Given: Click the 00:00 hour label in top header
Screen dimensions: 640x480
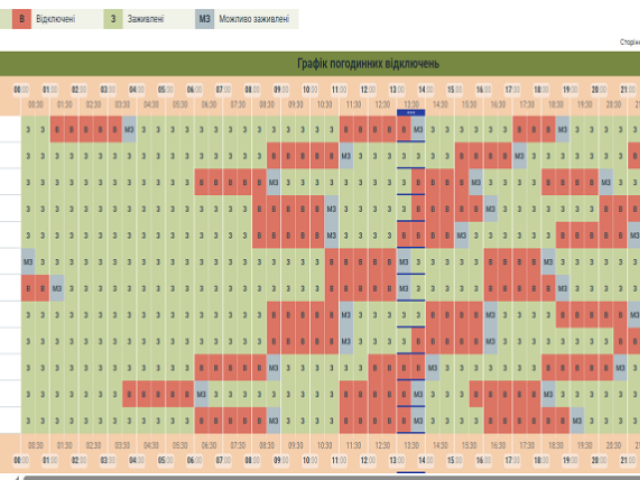Looking at the screenshot, I should 21,89.
